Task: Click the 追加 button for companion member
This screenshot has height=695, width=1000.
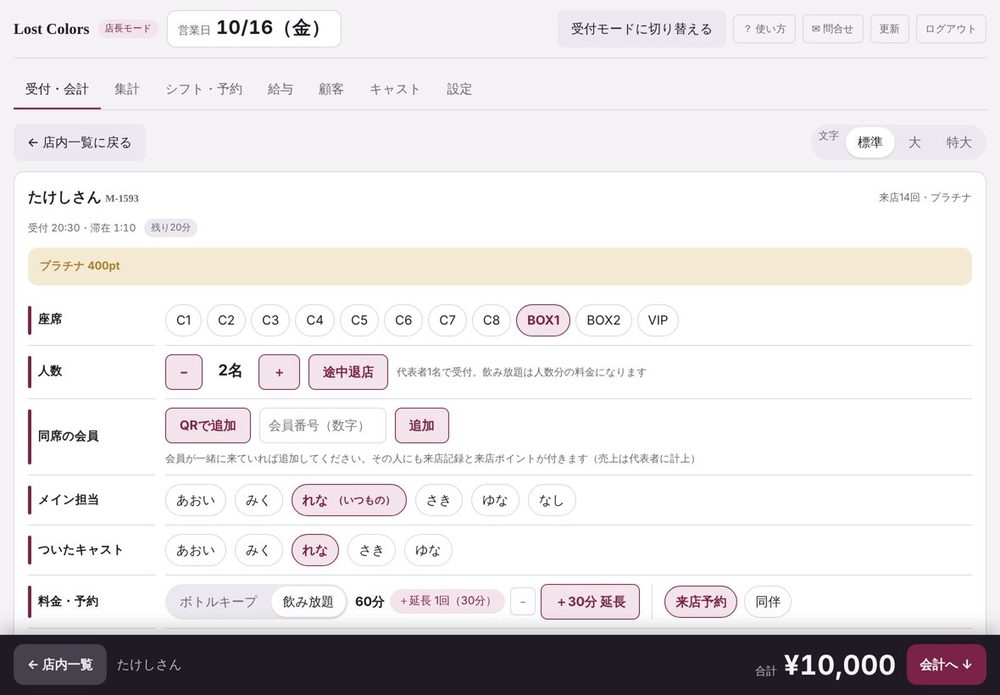Action: coord(422,425)
